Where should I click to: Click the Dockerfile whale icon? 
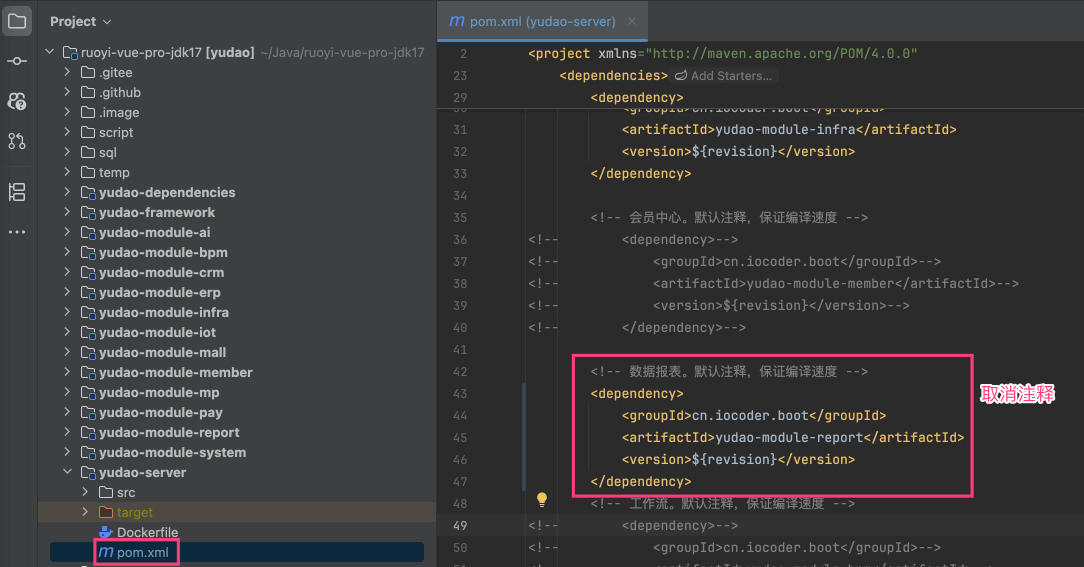[x=106, y=532]
